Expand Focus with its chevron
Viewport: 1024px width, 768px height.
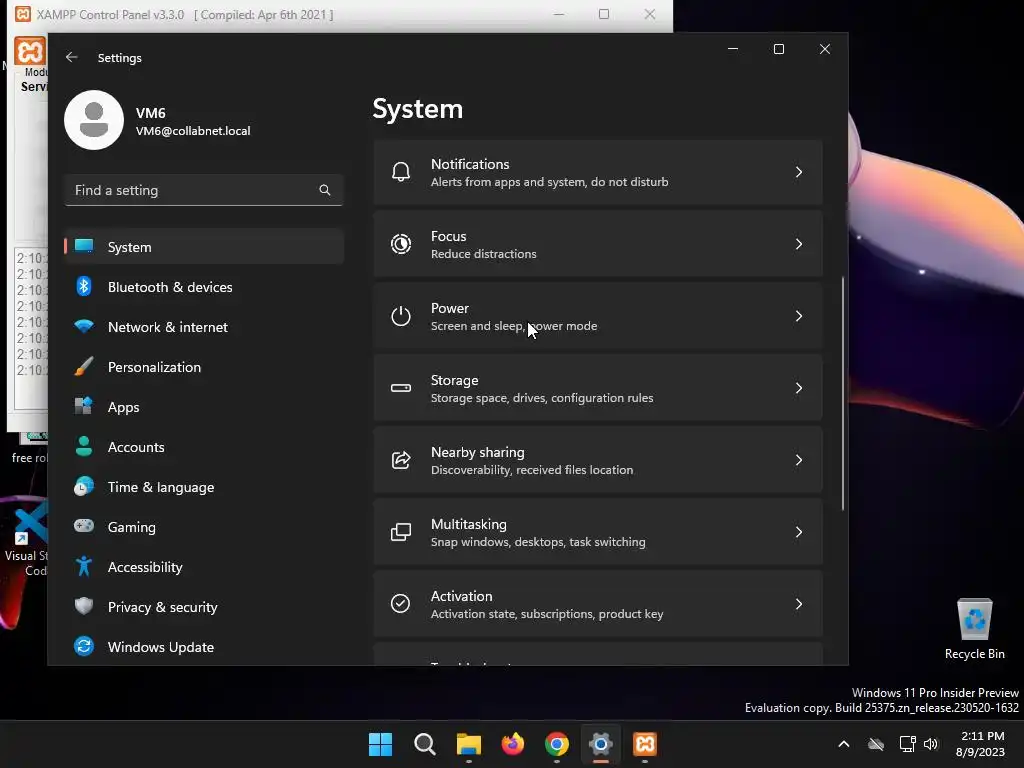[x=799, y=244]
